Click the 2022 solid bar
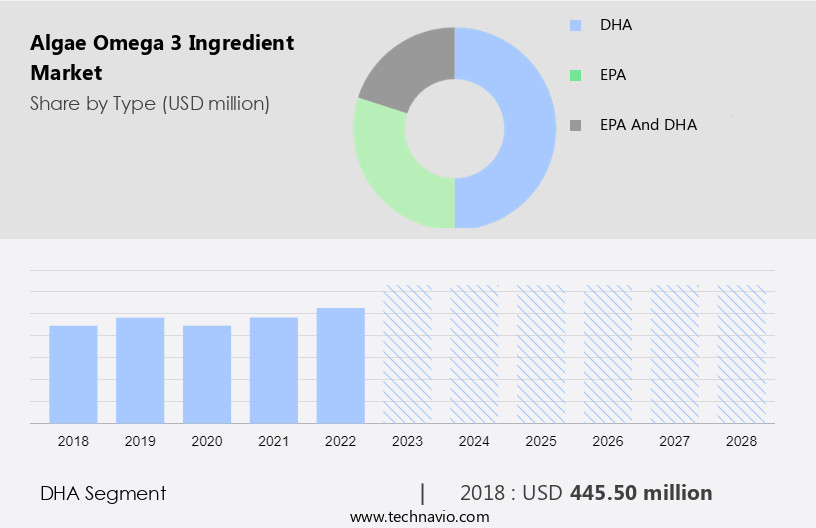This screenshot has height=528, width=816. coord(341,365)
